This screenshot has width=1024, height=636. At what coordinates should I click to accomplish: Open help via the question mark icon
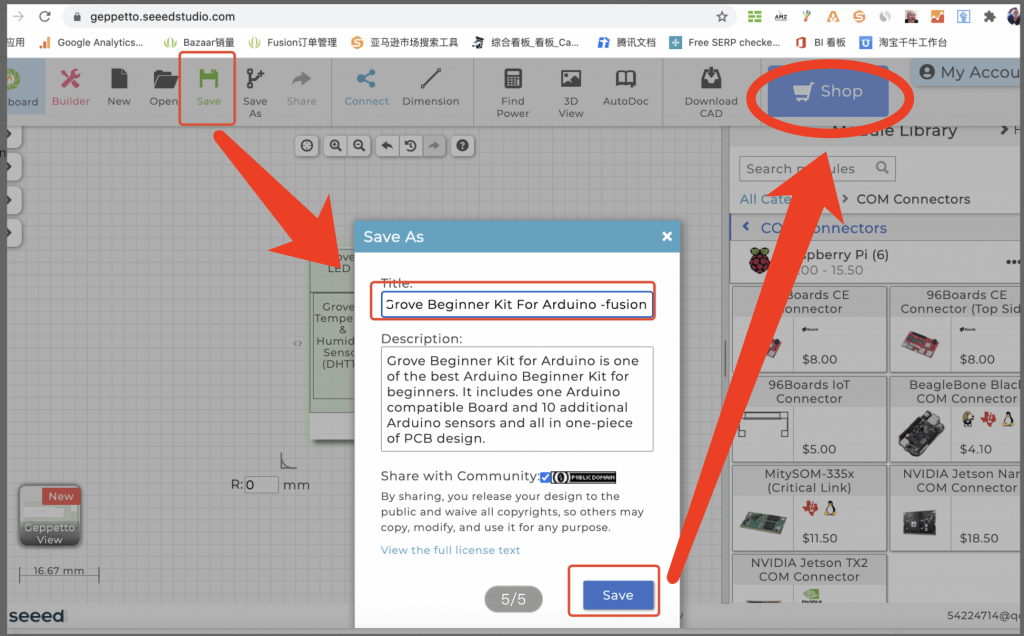(x=462, y=145)
